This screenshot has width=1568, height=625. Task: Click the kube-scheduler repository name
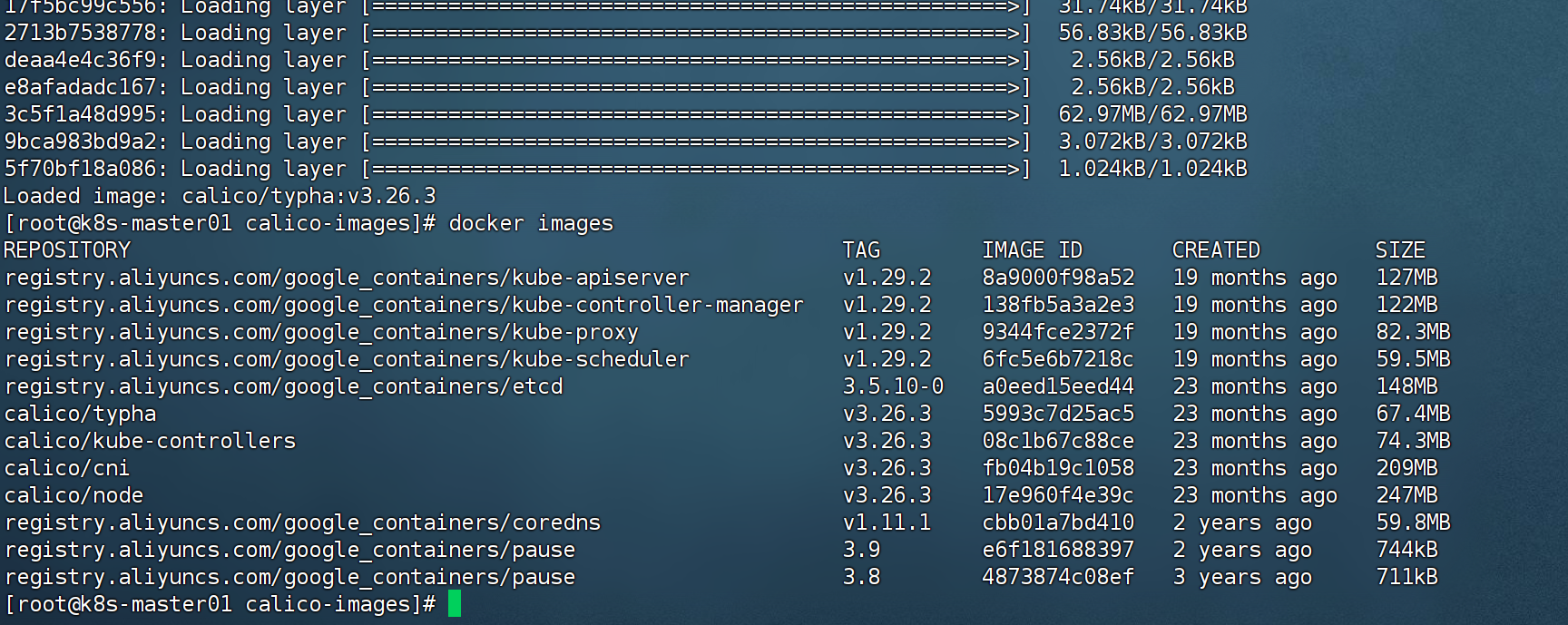click(x=347, y=359)
